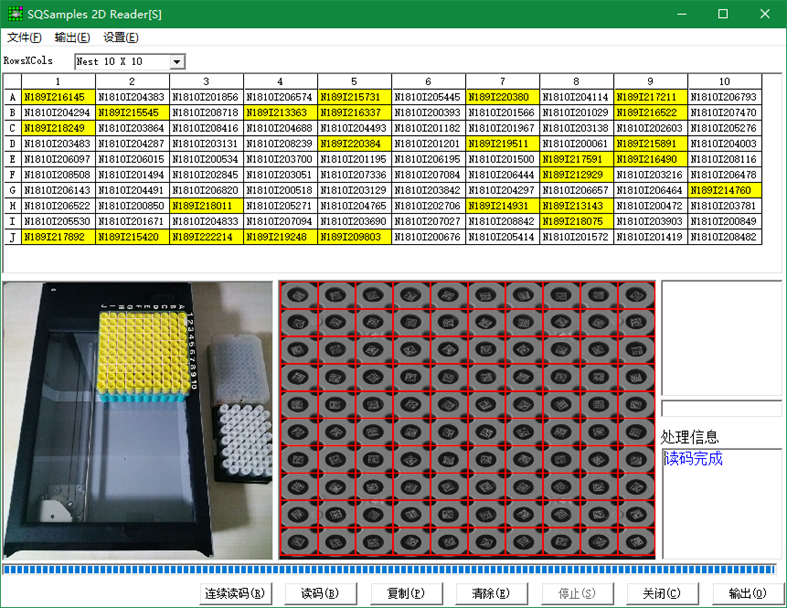Select yellow cell N189I214760 in row G
The height and width of the screenshot is (608, 787).
point(724,190)
